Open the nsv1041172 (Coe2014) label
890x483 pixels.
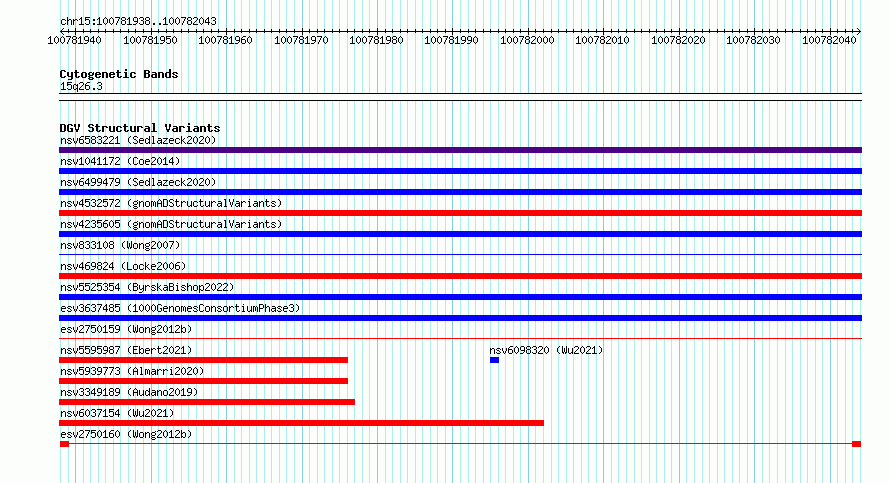click(x=120, y=161)
